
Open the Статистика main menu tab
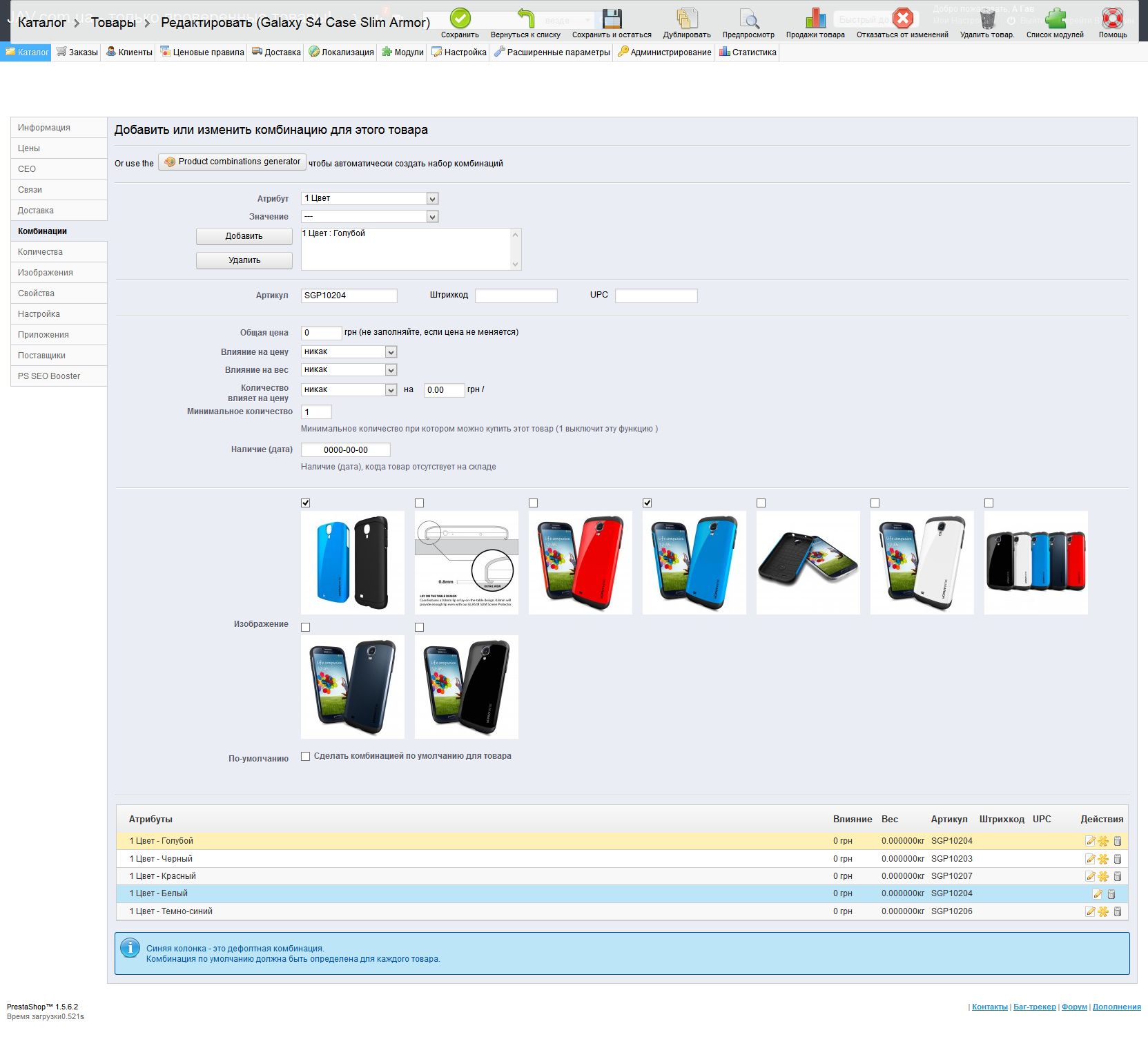click(x=748, y=52)
